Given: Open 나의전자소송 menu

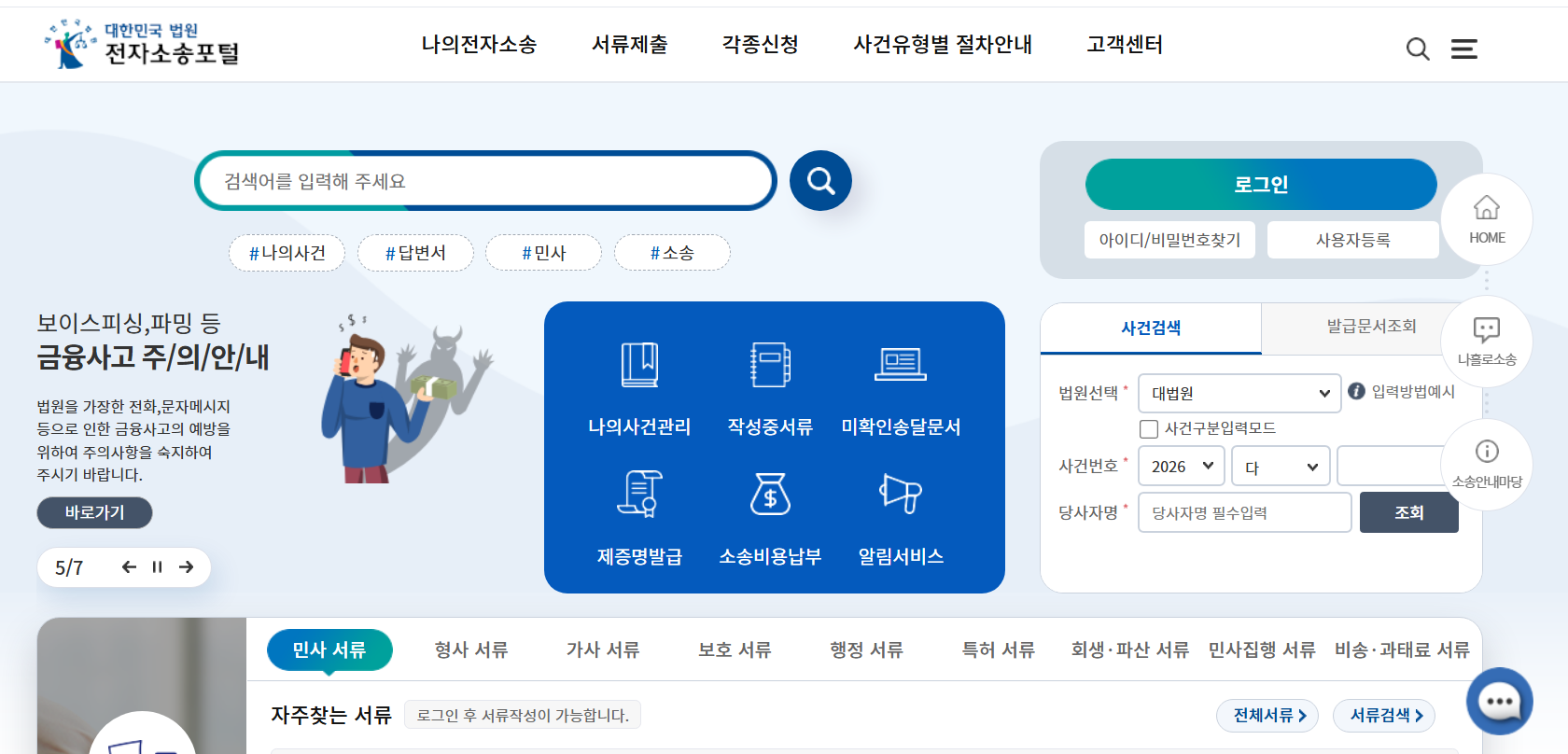Looking at the screenshot, I should pyautogui.click(x=479, y=44).
